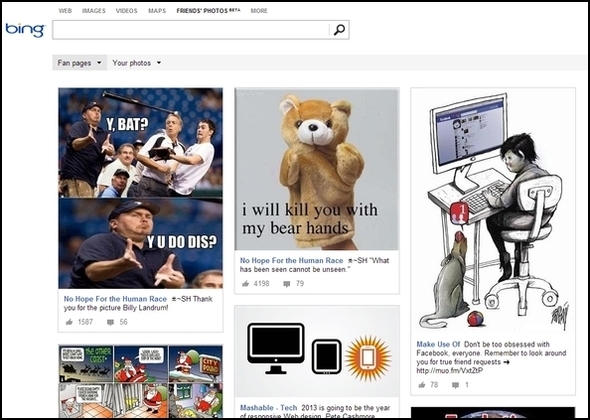Click the 56 comments count

[x=123, y=322]
